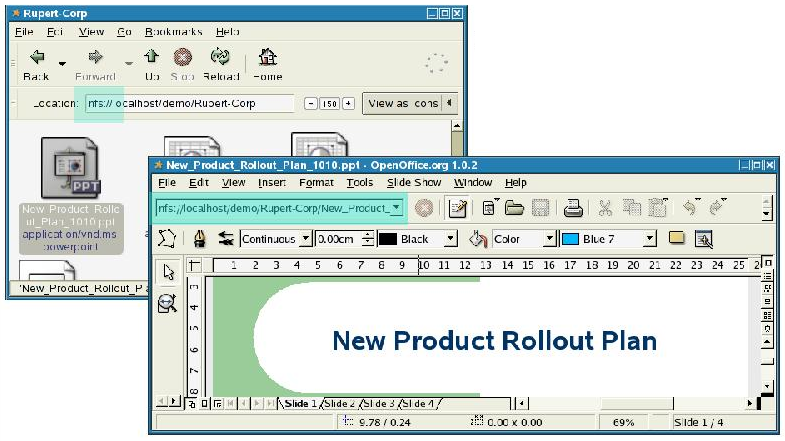The height and width of the screenshot is (441, 785).
Task: Click the Edit Points icon
Action: coord(167,239)
